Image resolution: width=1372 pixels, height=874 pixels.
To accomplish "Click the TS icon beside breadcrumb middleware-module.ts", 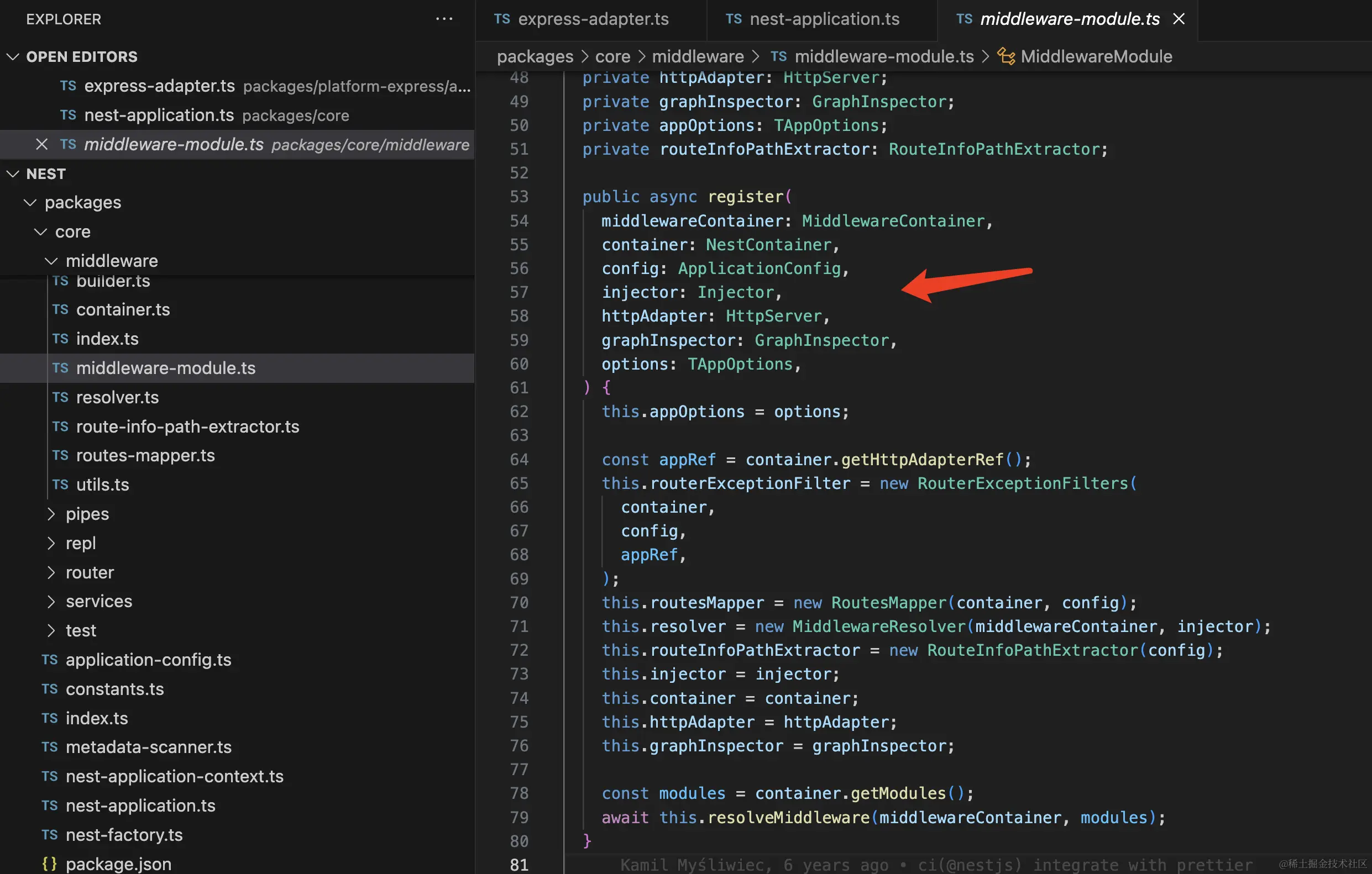I will point(778,56).
